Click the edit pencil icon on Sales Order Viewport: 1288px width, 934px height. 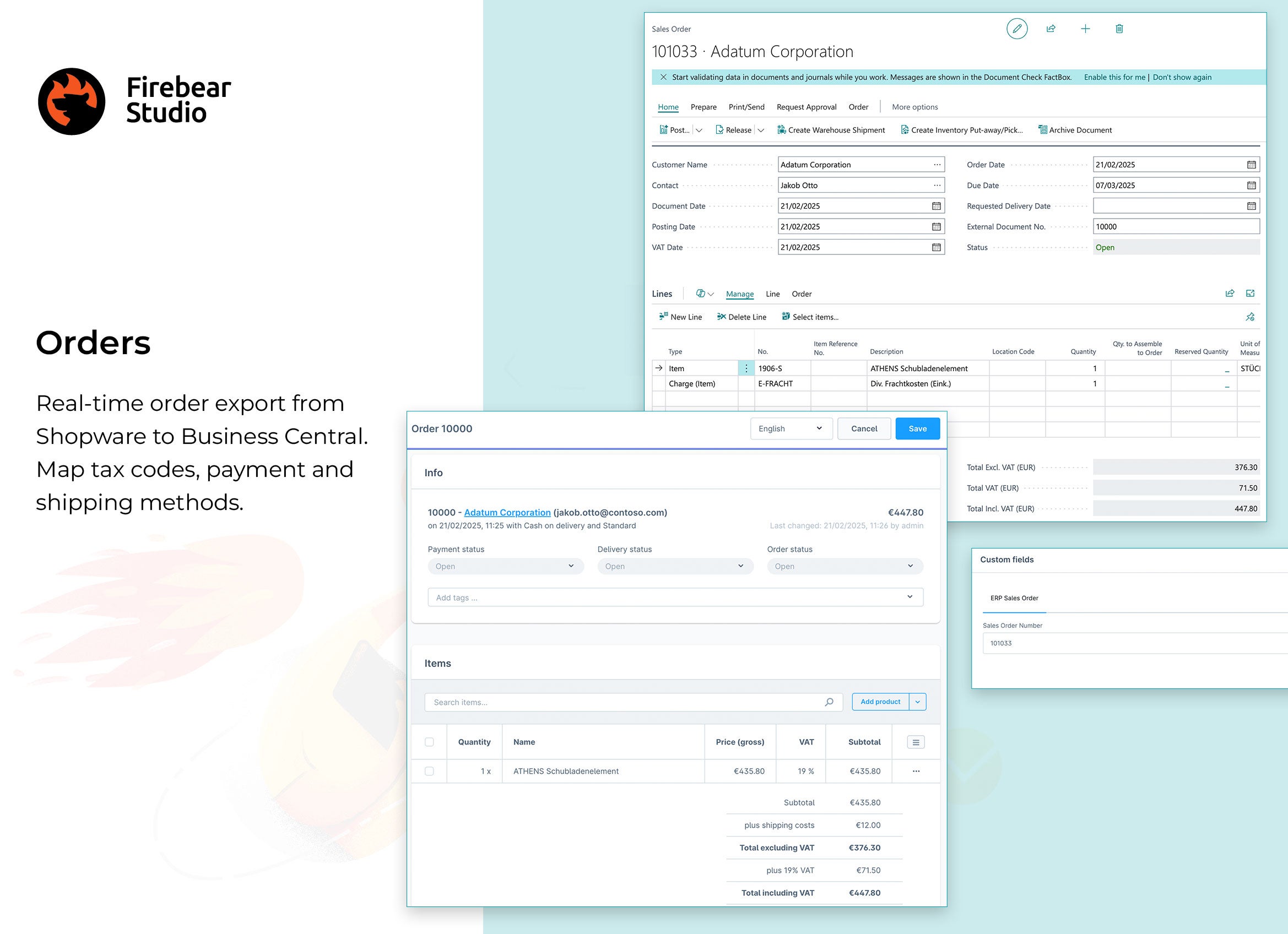click(1016, 29)
